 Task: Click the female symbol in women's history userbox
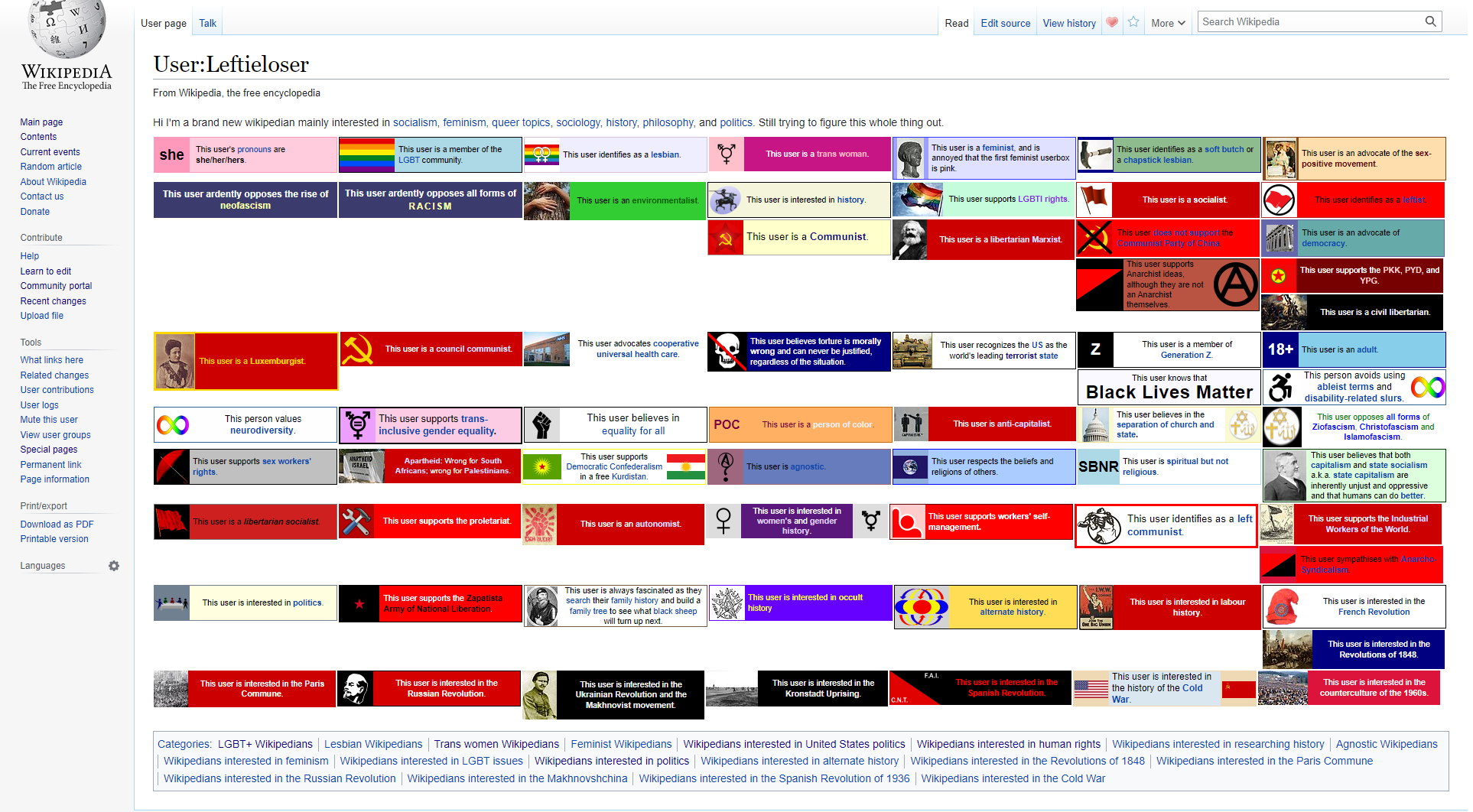pos(723,521)
